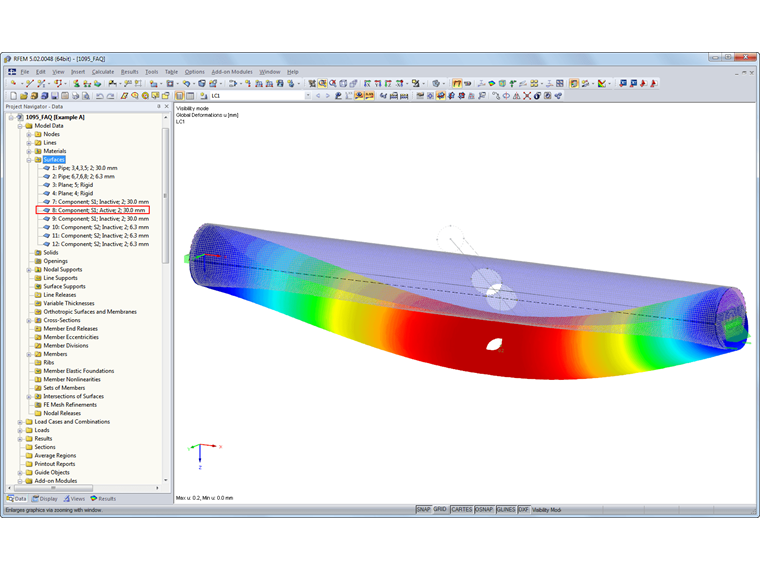Image resolution: width=760 pixels, height=570 pixels.
Task: Expand the Materials tree folder
Action: click(29, 151)
